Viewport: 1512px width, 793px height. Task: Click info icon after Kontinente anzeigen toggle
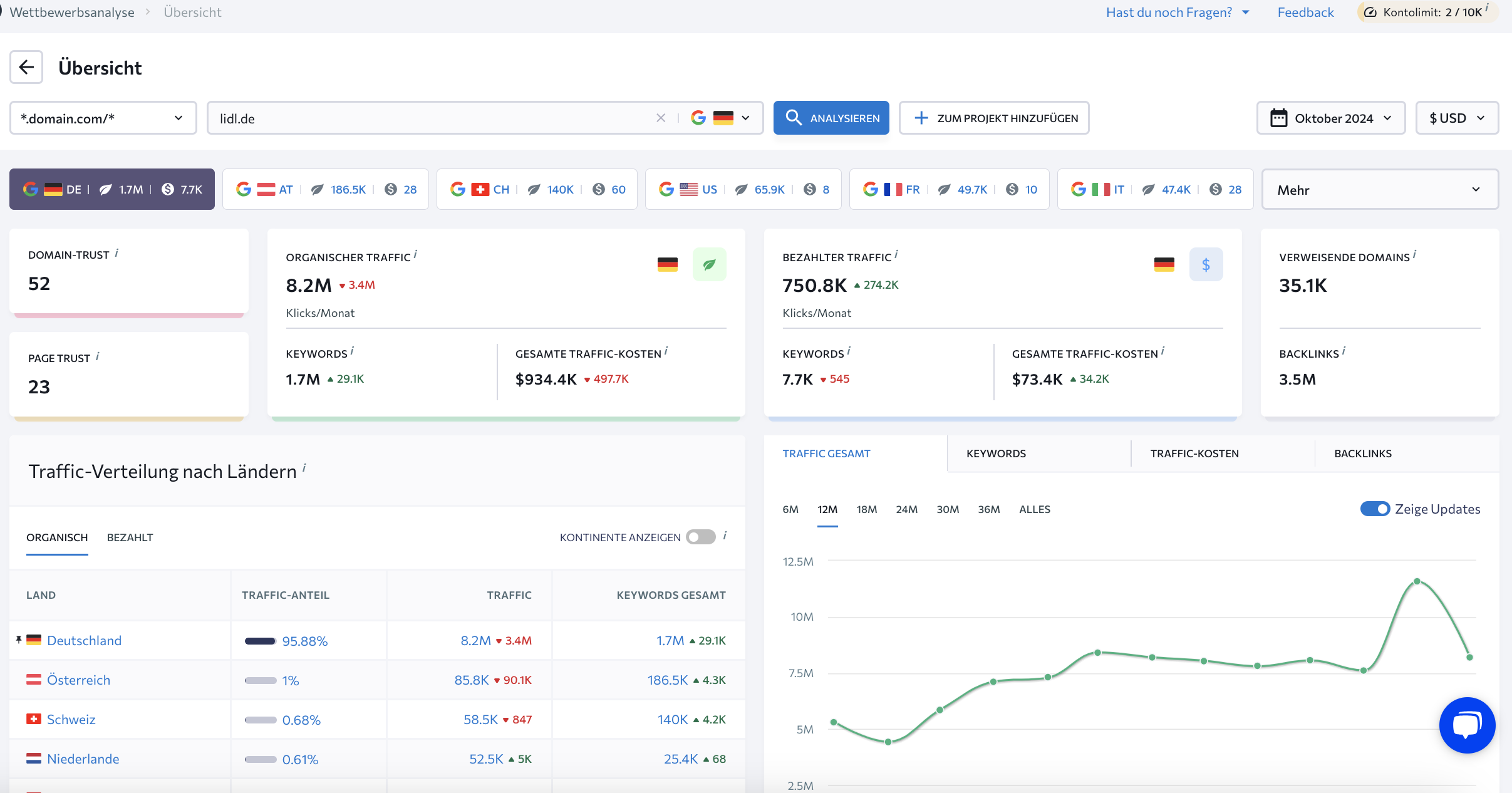pos(725,536)
